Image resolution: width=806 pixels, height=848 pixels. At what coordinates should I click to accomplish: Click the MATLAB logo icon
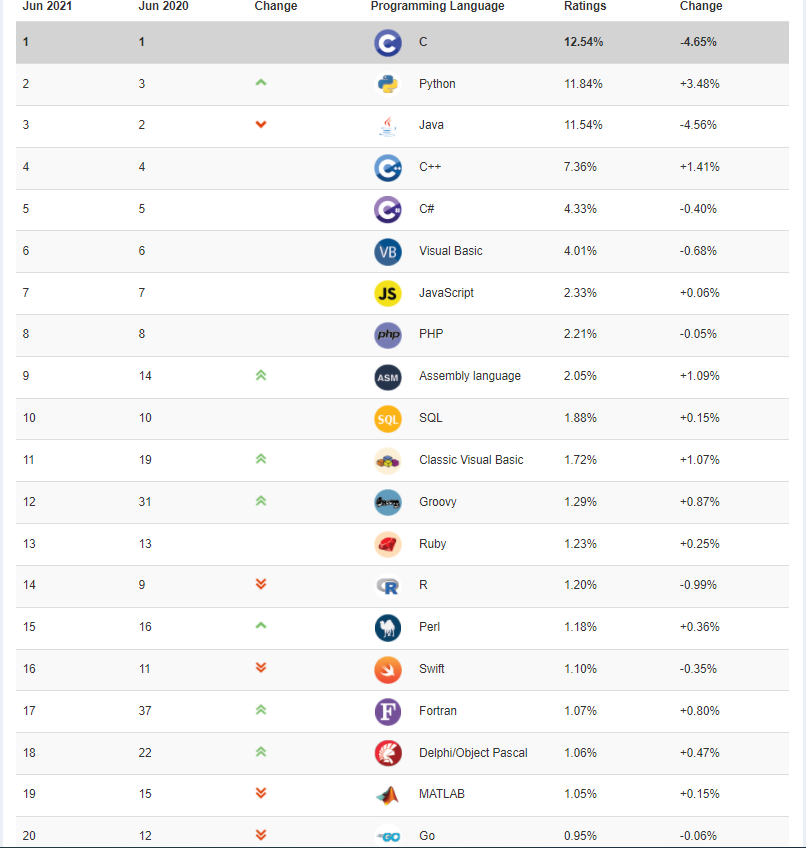pyautogui.click(x=387, y=795)
